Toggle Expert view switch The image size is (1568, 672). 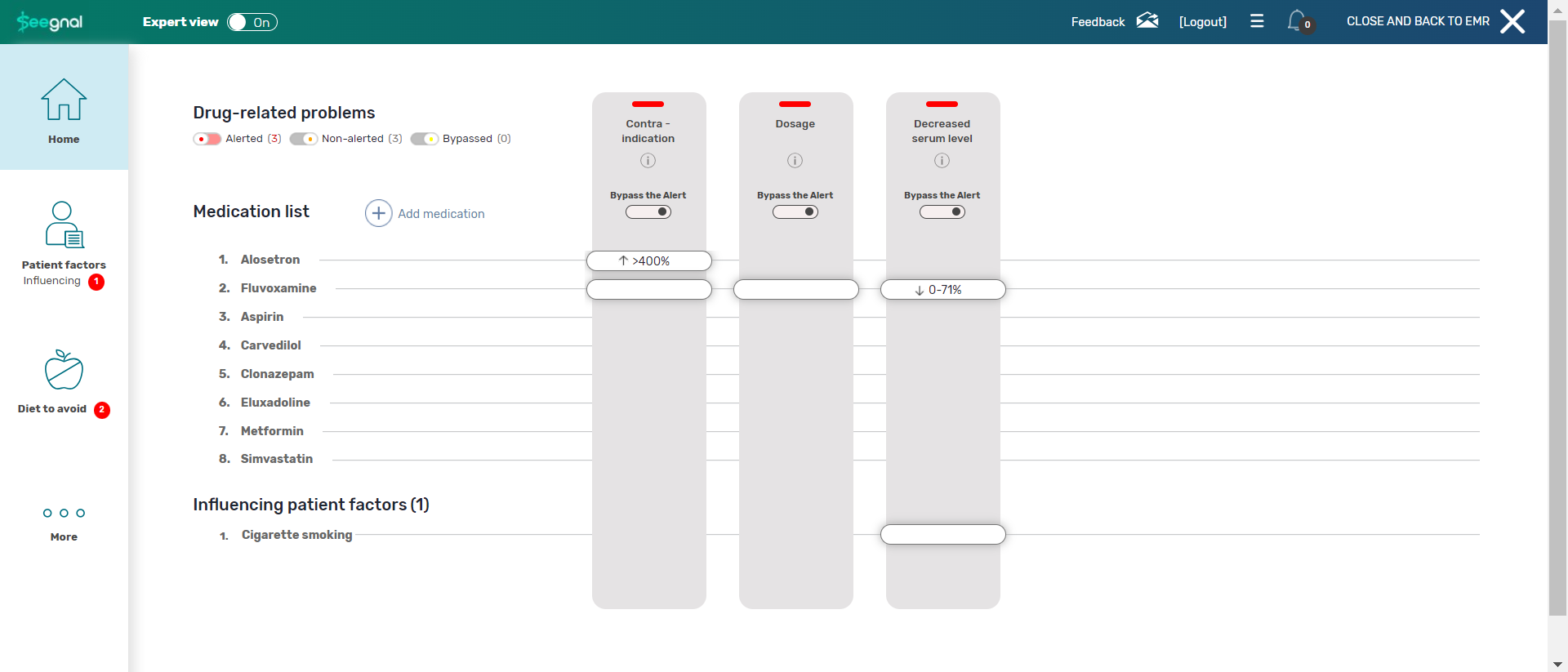click(x=252, y=22)
